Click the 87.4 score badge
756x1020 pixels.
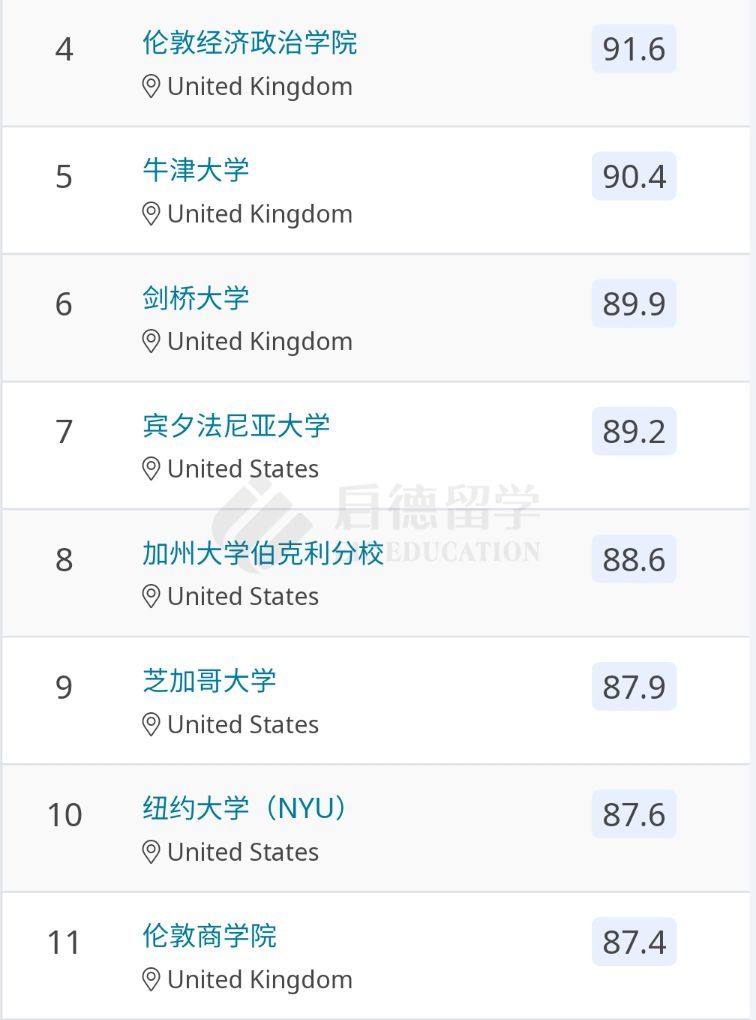click(634, 942)
